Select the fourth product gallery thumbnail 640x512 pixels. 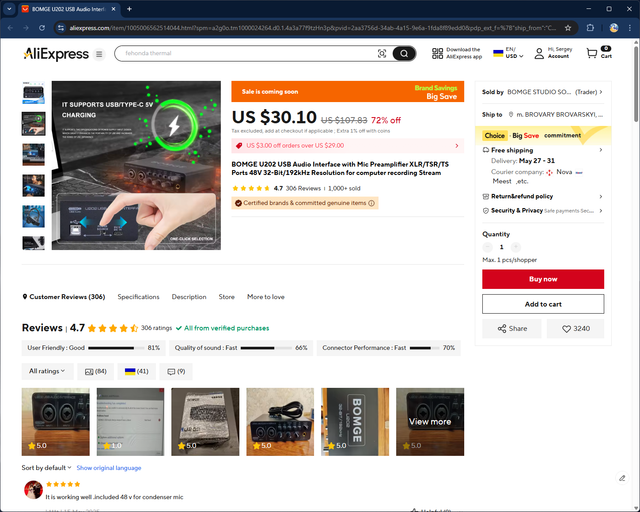point(33,186)
